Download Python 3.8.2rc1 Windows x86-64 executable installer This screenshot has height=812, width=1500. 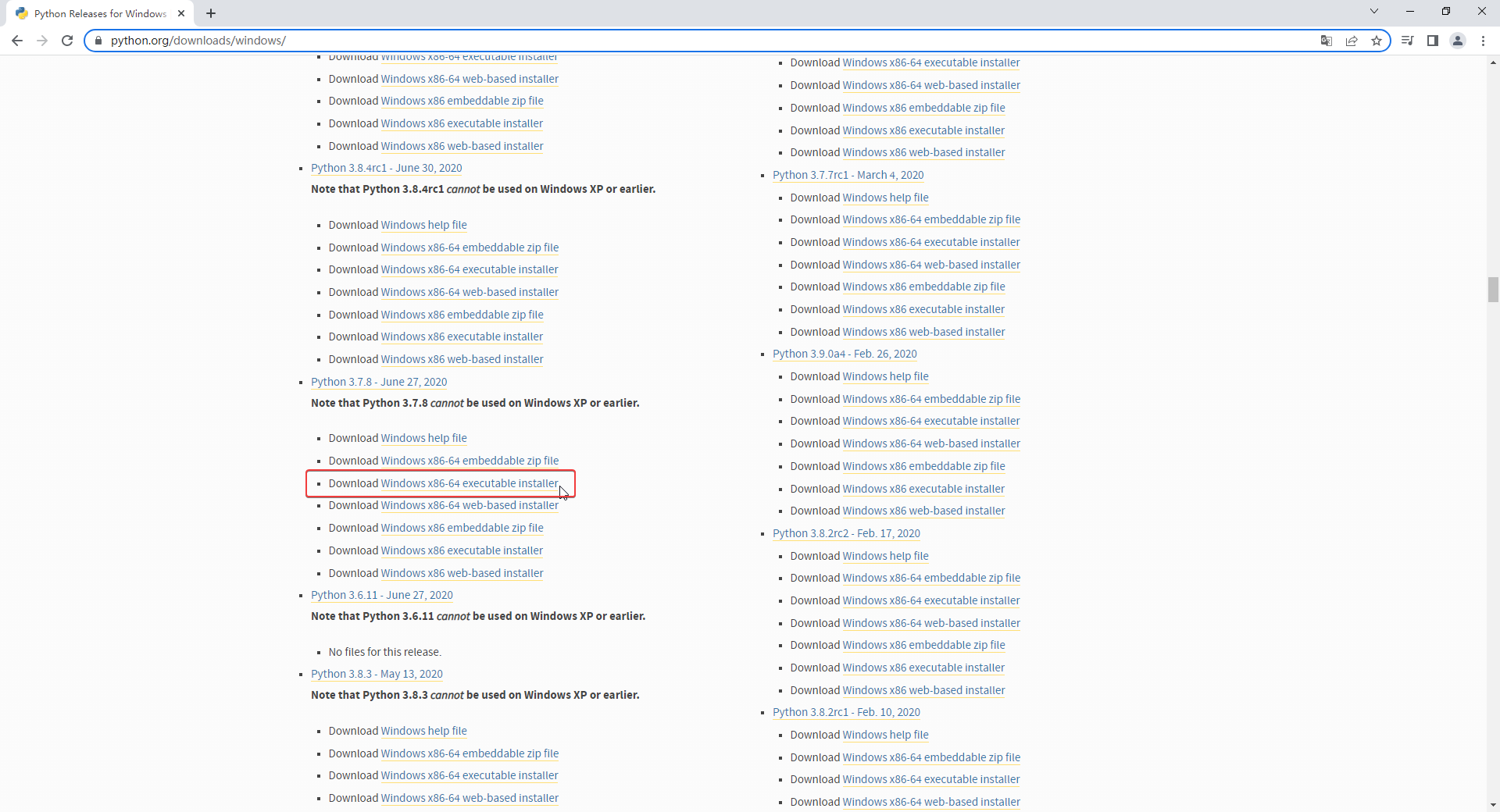(931, 779)
